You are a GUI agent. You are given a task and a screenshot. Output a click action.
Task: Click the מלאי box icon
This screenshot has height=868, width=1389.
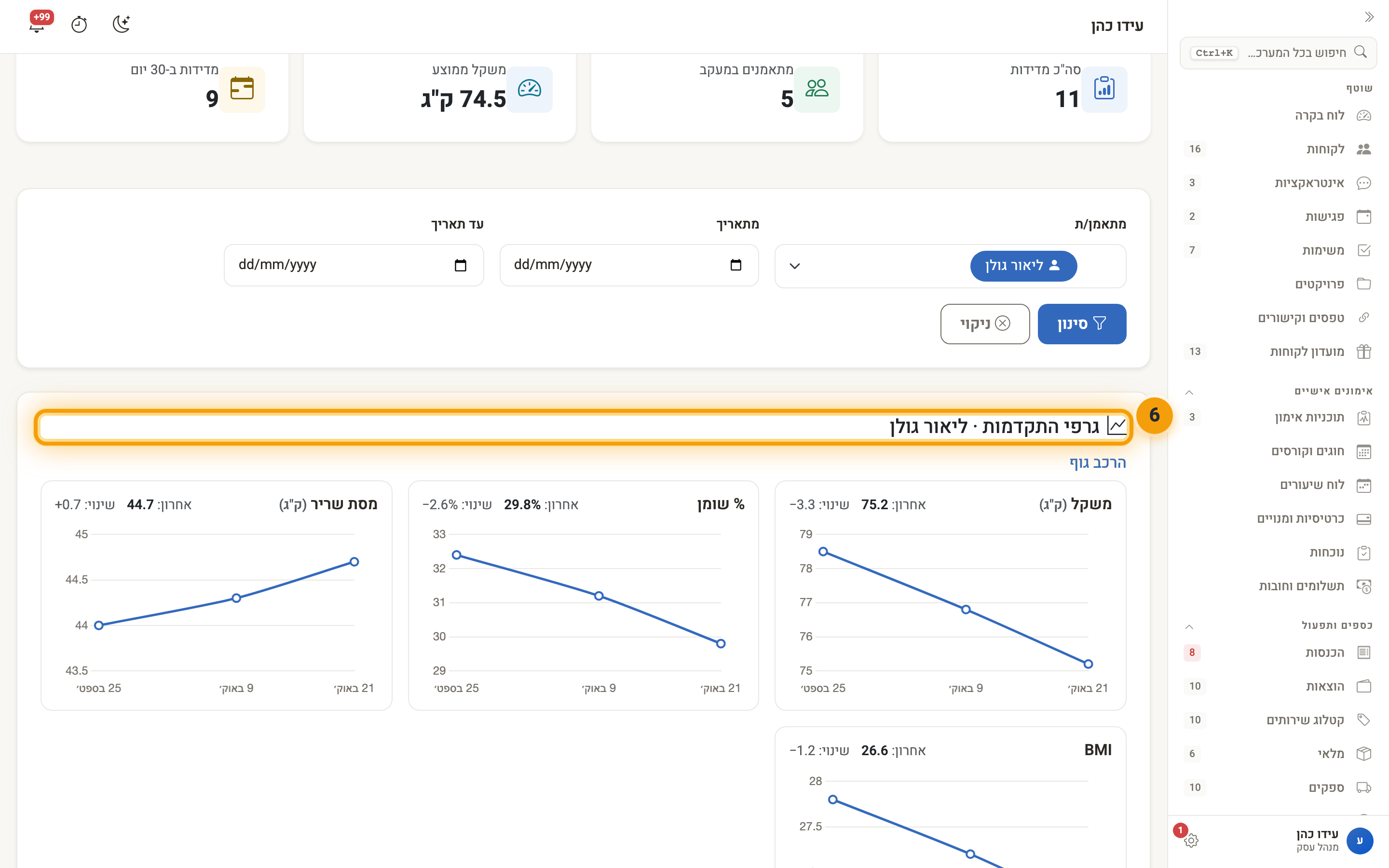(x=1364, y=754)
